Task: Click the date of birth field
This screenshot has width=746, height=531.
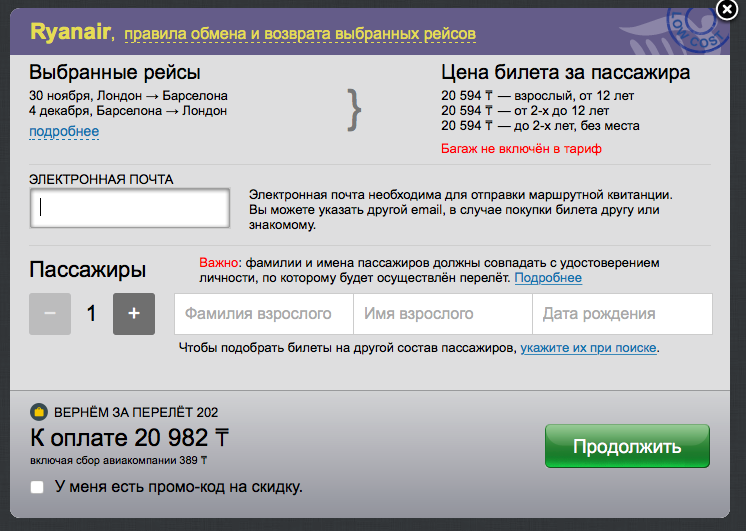Action: pos(622,314)
